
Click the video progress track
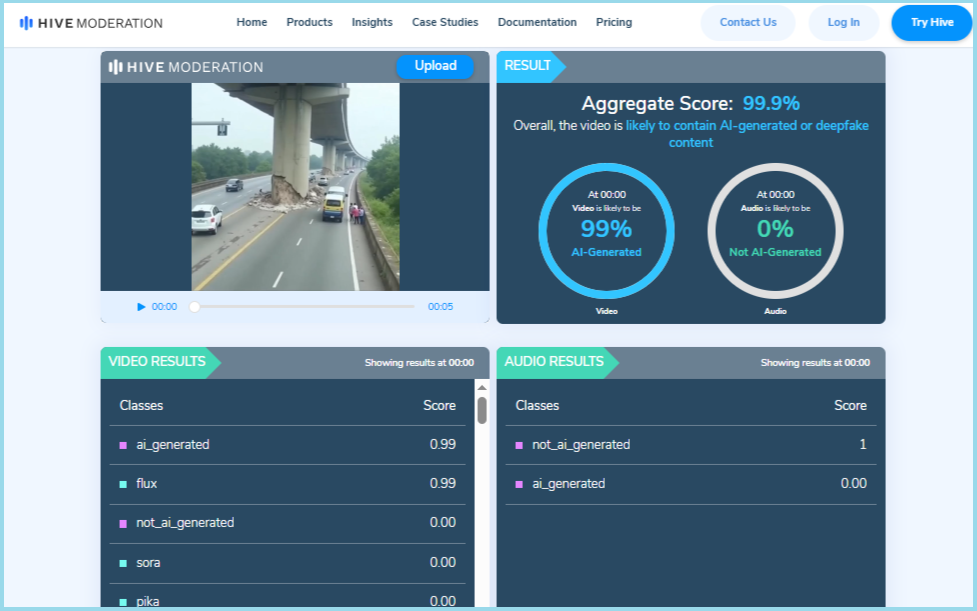coord(304,306)
